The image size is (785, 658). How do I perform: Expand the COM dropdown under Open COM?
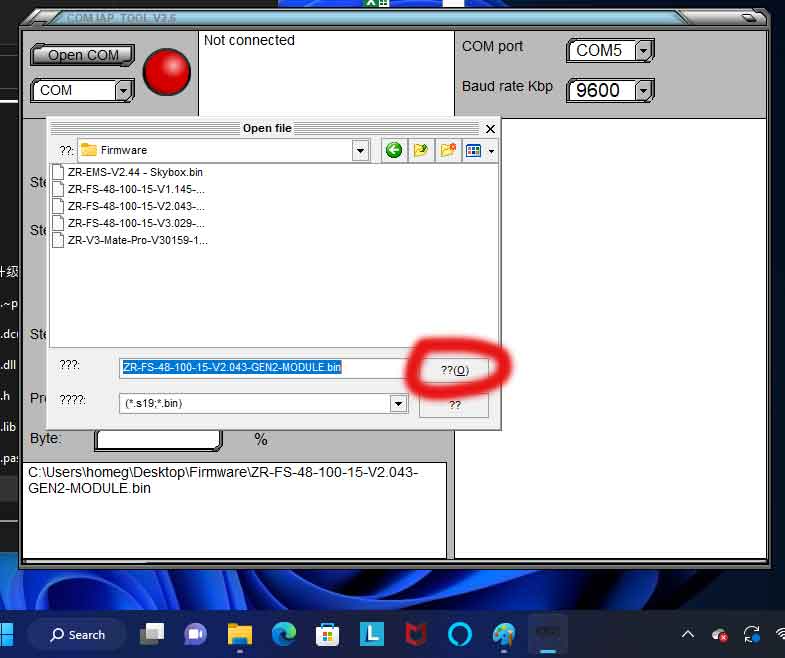(124, 91)
